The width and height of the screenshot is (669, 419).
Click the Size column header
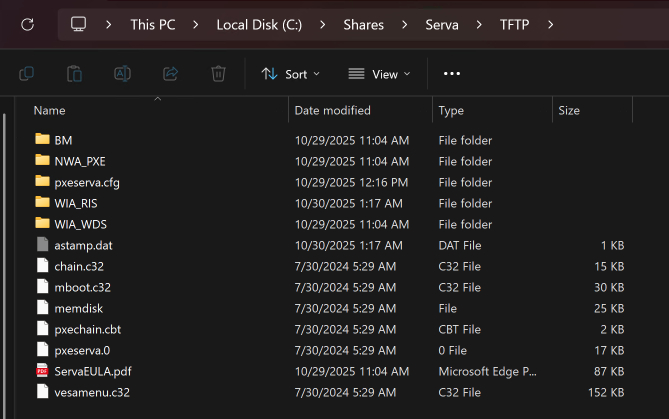click(x=569, y=110)
